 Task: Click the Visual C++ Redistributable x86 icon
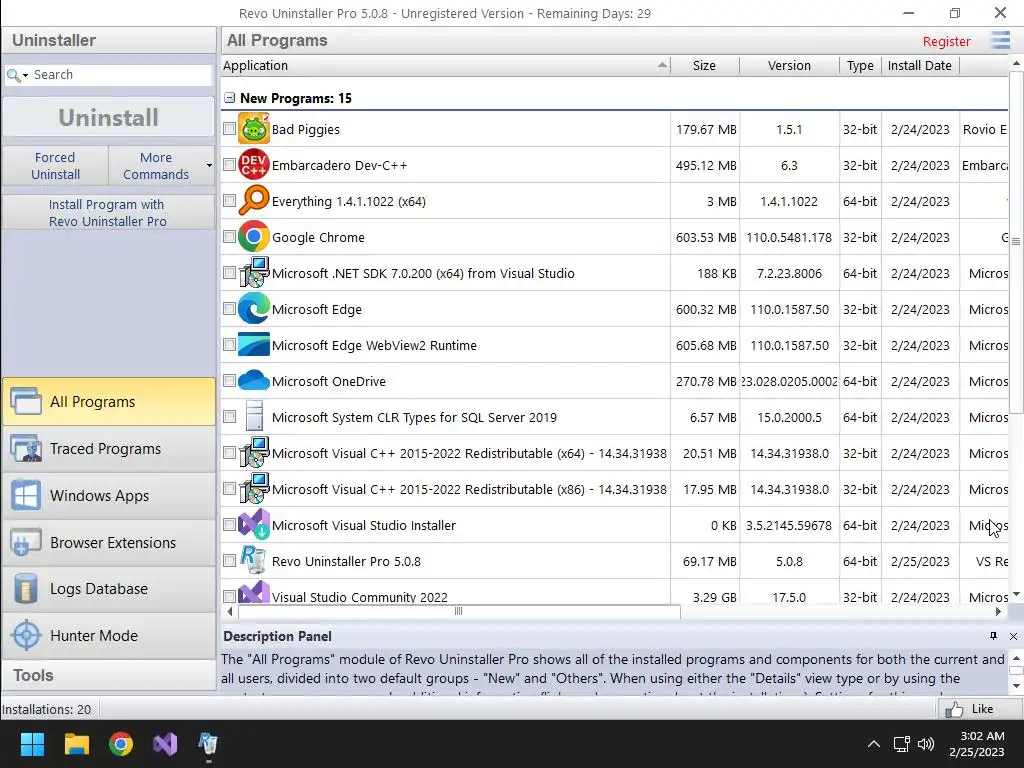click(254, 488)
